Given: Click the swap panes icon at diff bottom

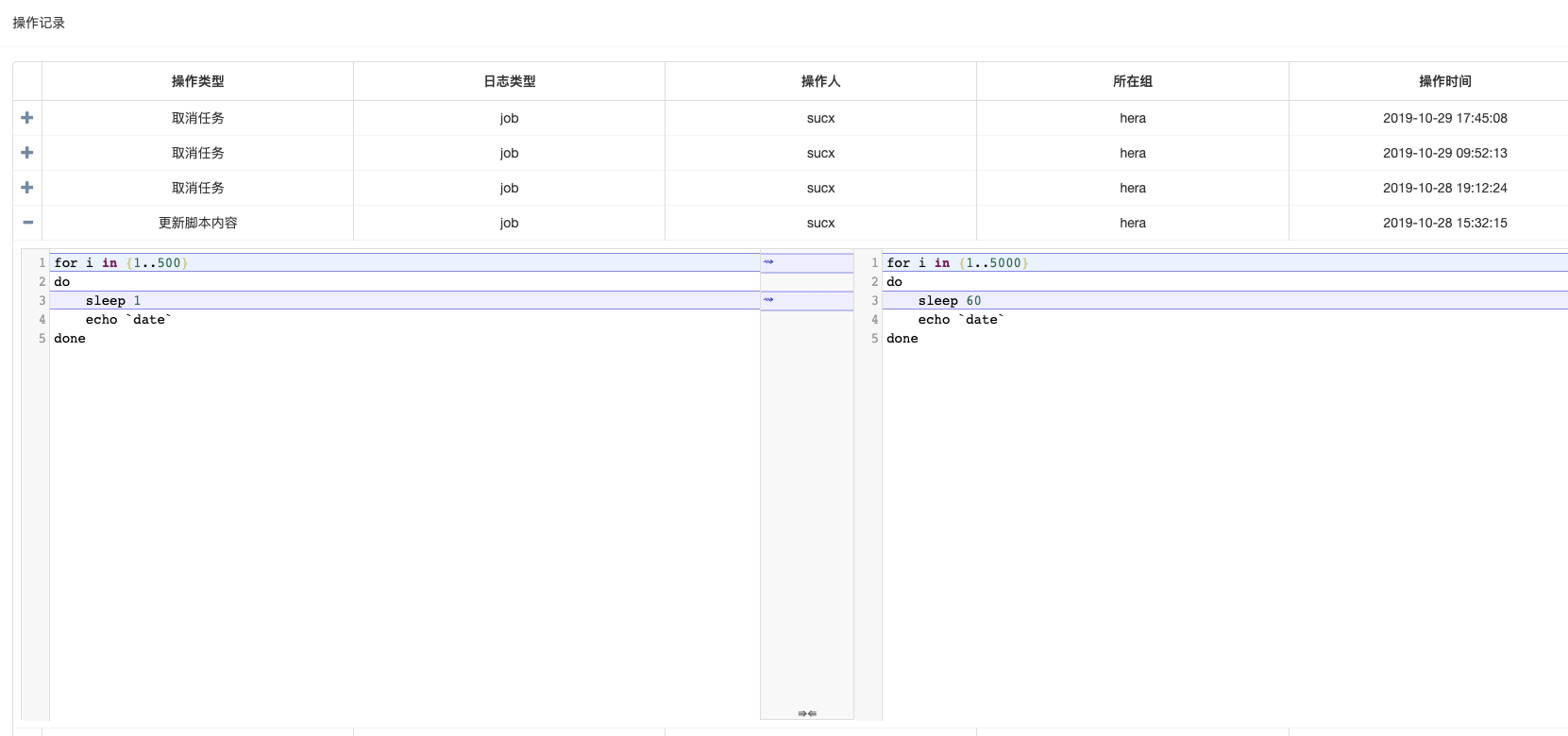Looking at the screenshot, I should [x=807, y=713].
